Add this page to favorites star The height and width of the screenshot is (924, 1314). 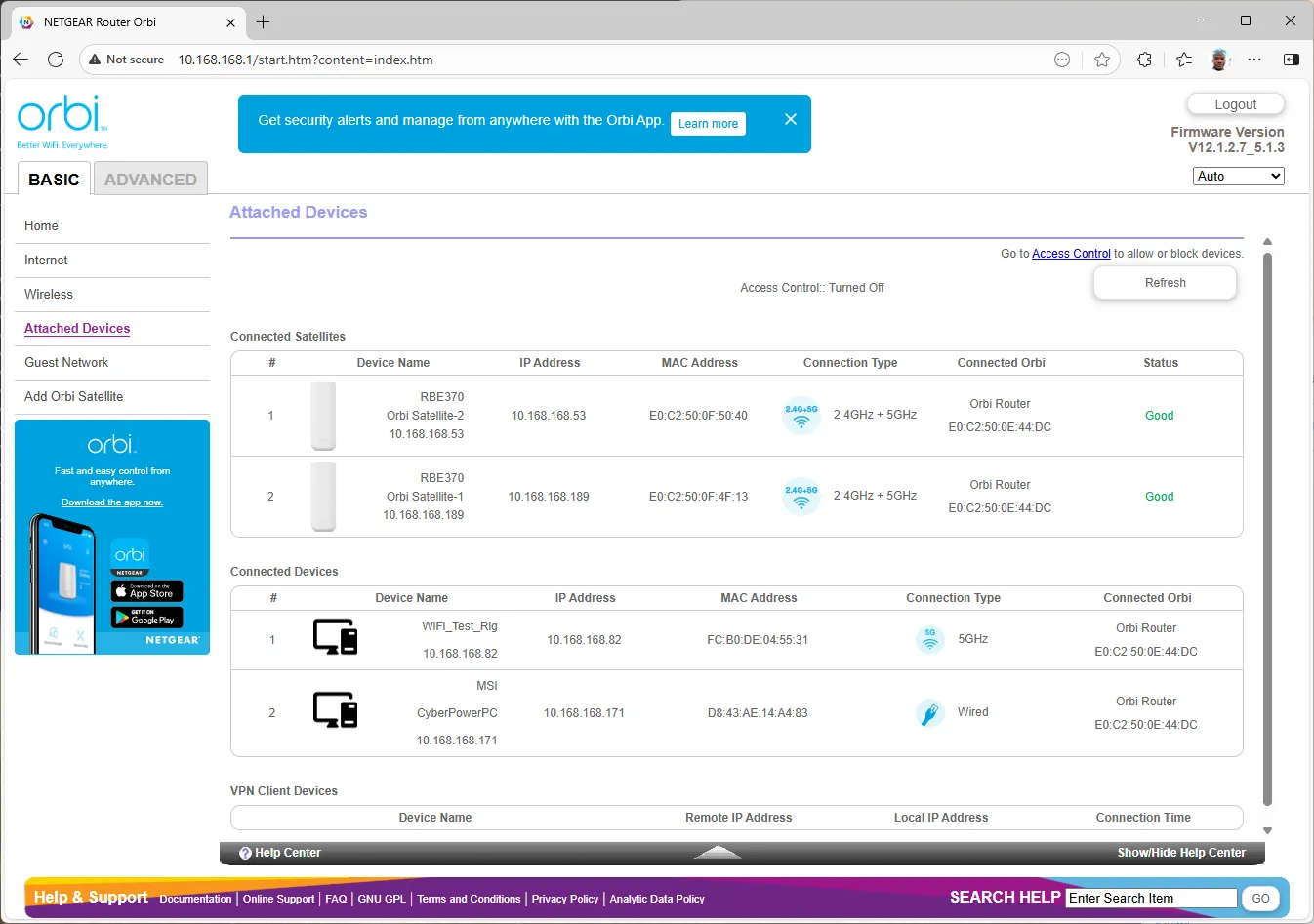(1102, 60)
